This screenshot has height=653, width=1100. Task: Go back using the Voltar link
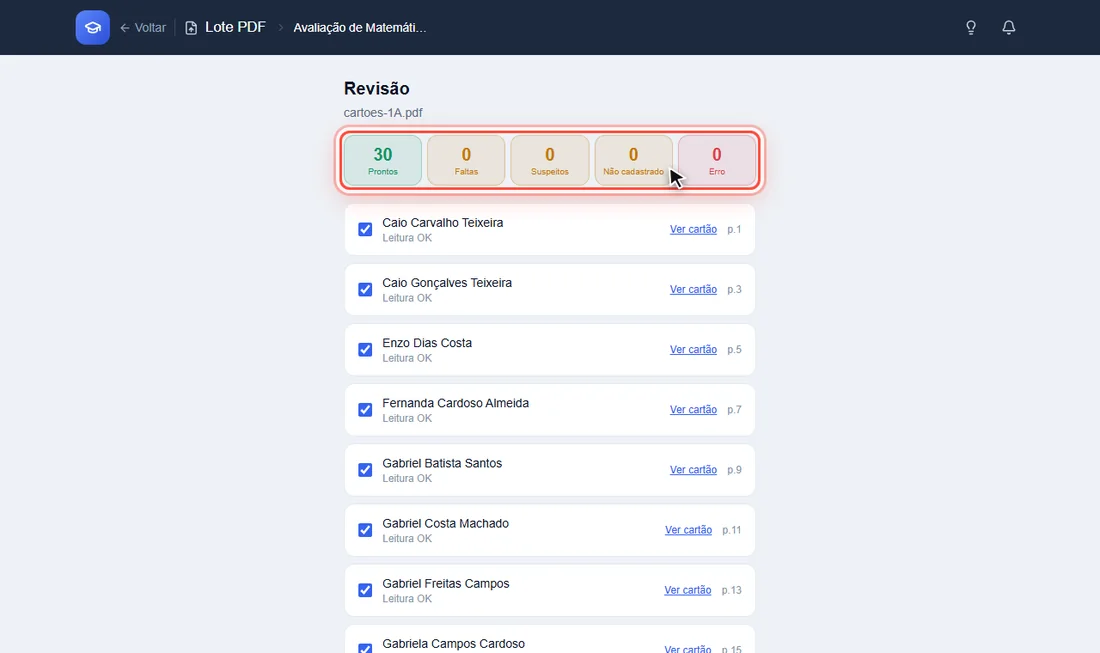pos(143,28)
